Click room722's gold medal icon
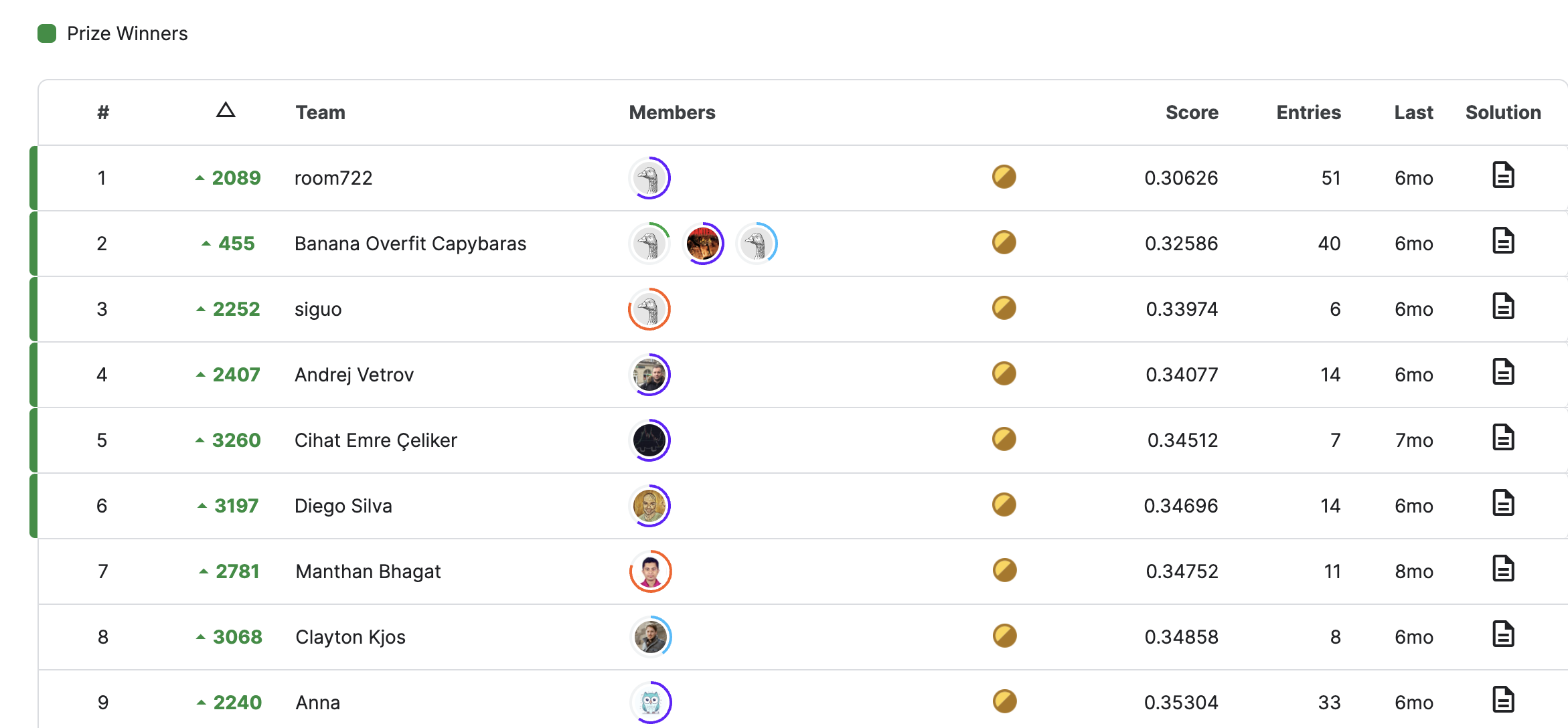 coord(1004,177)
